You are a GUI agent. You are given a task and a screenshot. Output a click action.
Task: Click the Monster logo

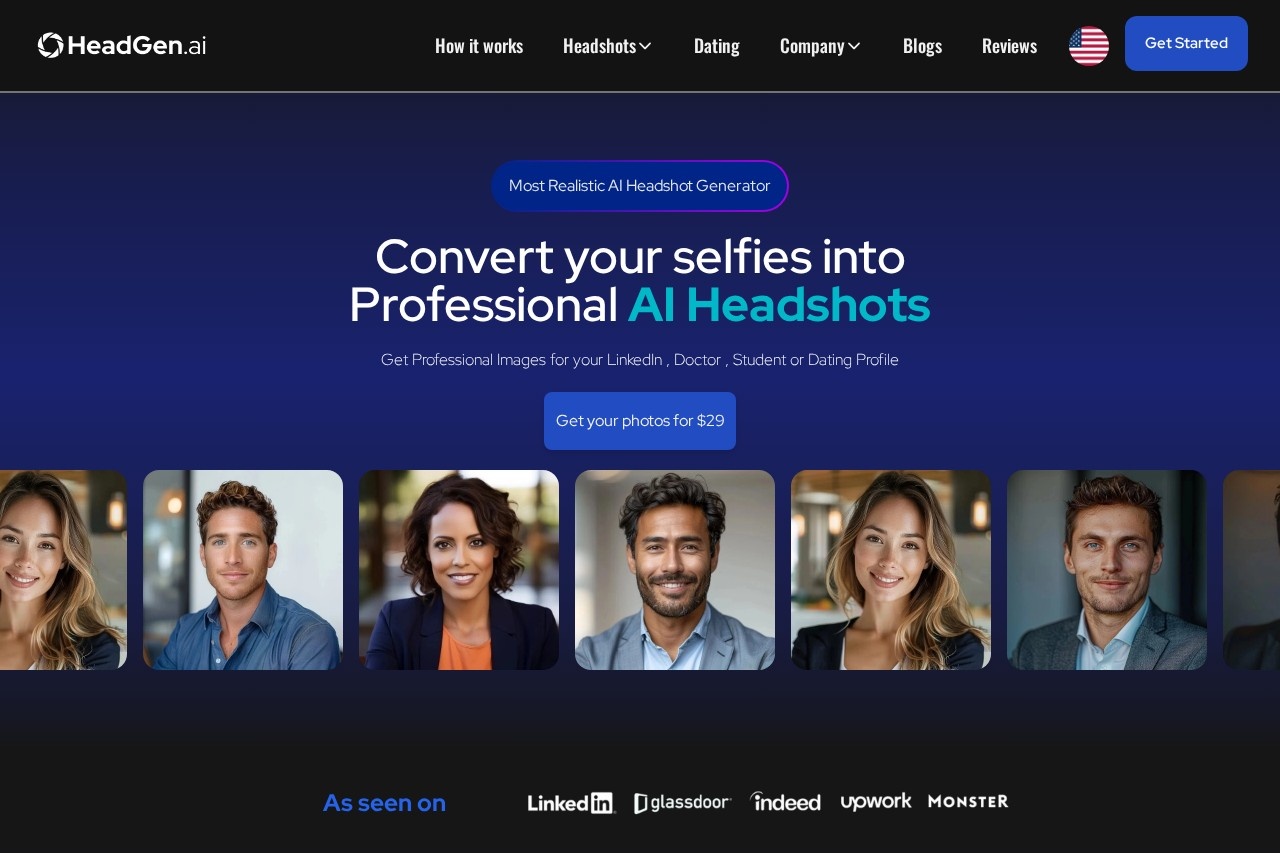[x=968, y=801]
